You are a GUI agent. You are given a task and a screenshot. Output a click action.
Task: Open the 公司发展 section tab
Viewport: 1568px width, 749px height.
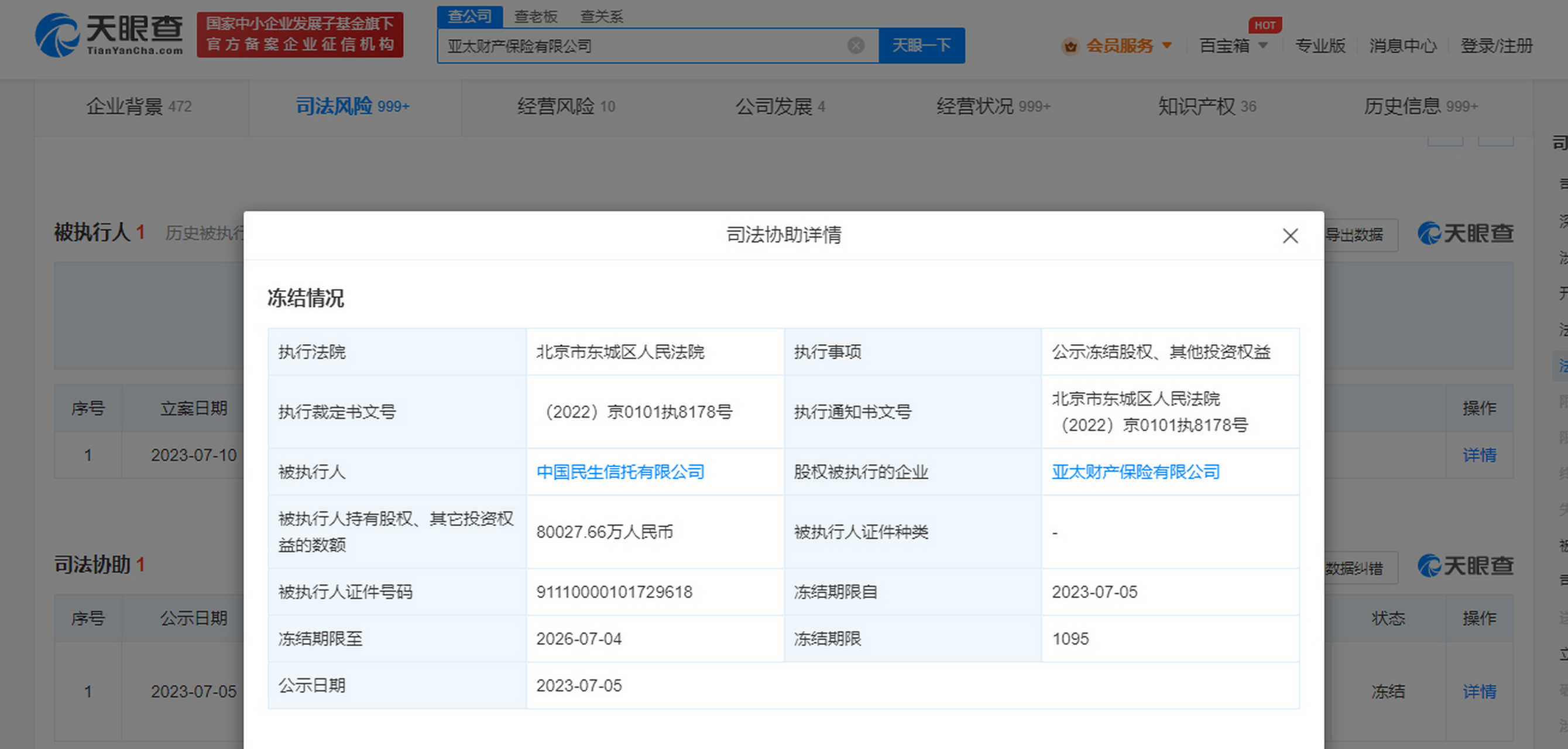click(780, 106)
